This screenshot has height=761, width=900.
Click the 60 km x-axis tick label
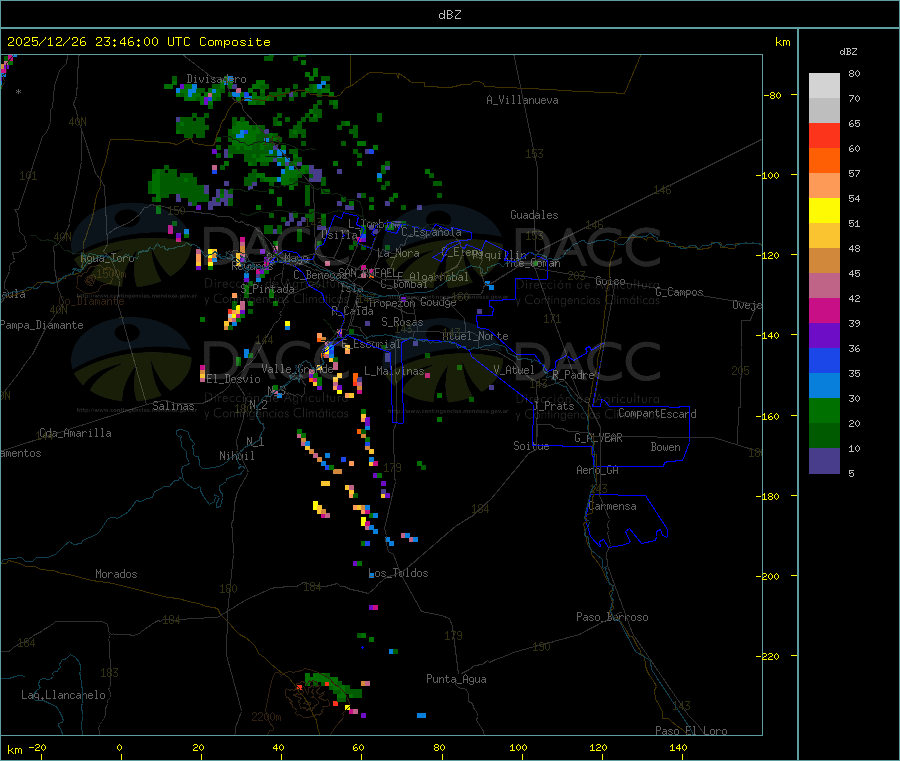(x=358, y=747)
